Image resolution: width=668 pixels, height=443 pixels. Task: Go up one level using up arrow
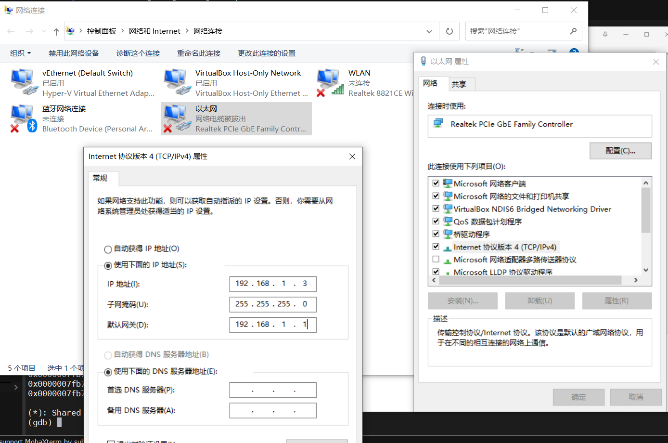[x=56, y=31]
